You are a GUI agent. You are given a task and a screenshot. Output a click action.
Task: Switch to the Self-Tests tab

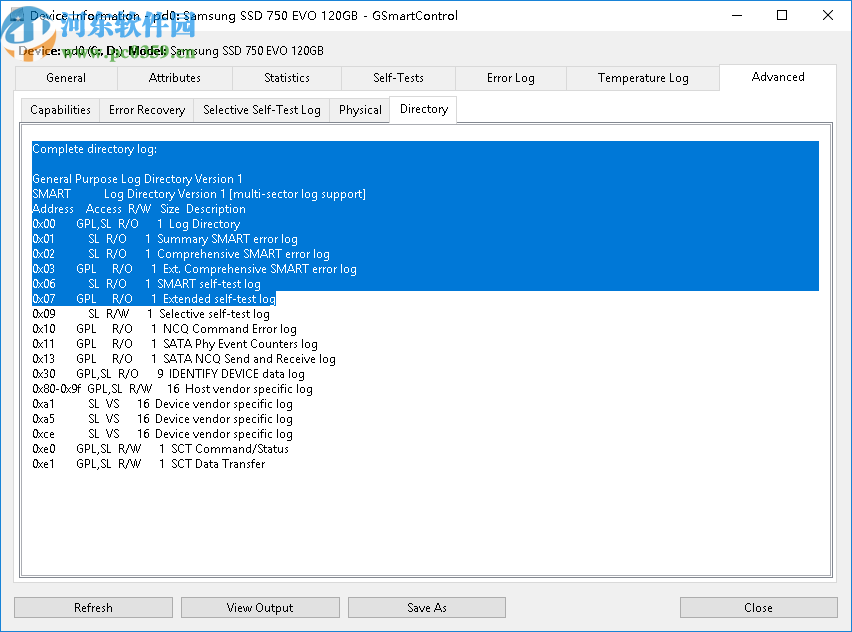[398, 78]
